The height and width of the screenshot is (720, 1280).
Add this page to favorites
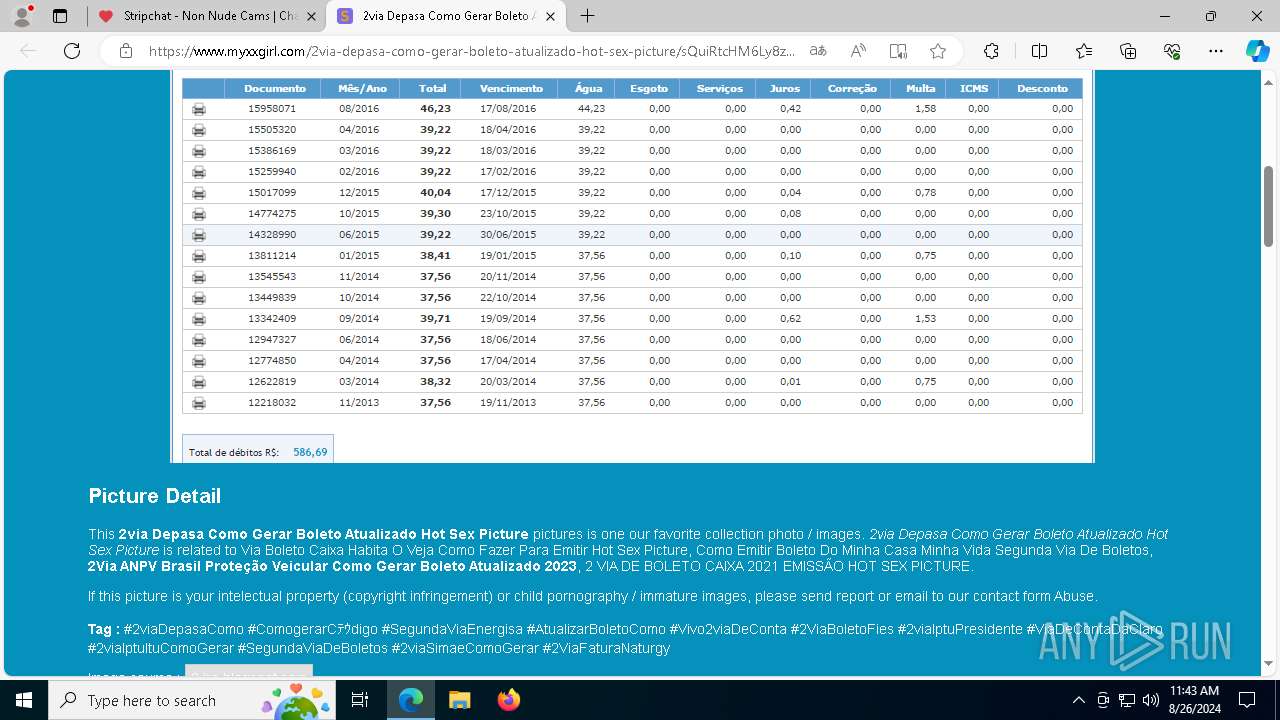click(937, 51)
